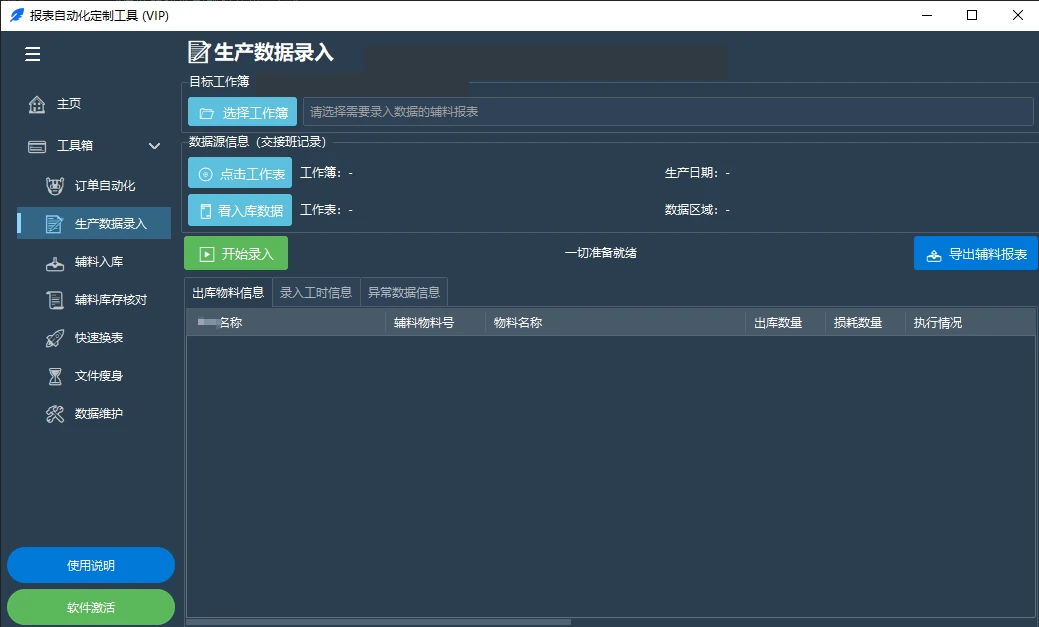Image resolution: width=1039 pixels, height=627 pixels.
Task: Click the 数据区域 label
Action: [x=692, y=209]
